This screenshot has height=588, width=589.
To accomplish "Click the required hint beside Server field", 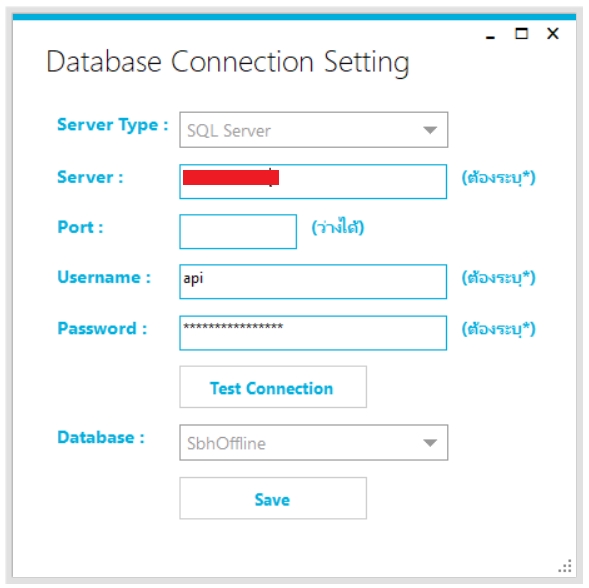I will pyautogui.click(x=498, y=177).
